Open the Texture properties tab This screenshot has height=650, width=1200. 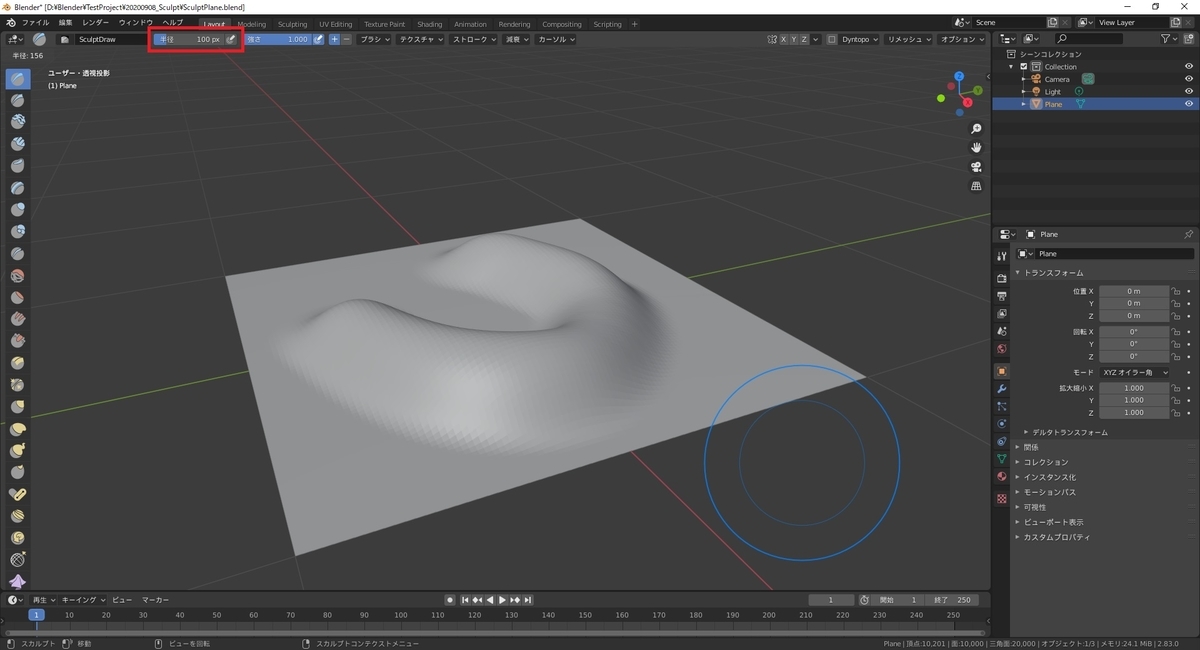tap(1002, 498)
